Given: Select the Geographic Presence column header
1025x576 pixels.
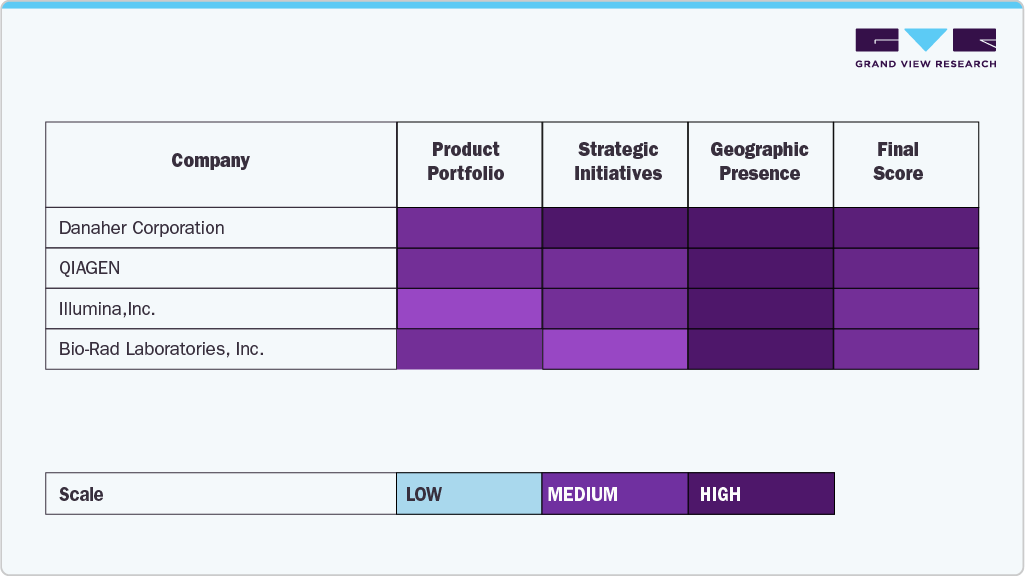Looking at the screenshot, I should pos(760,161).
